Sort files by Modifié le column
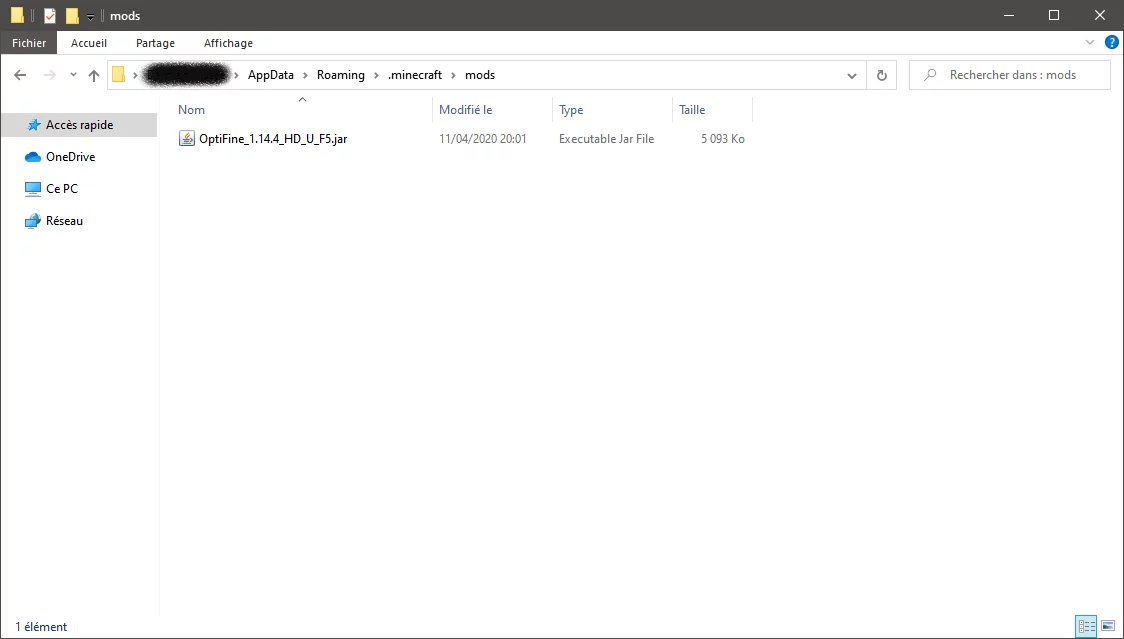Image resolution: width=1124 pixels, height=639 pixels. [x=466, y=110]
